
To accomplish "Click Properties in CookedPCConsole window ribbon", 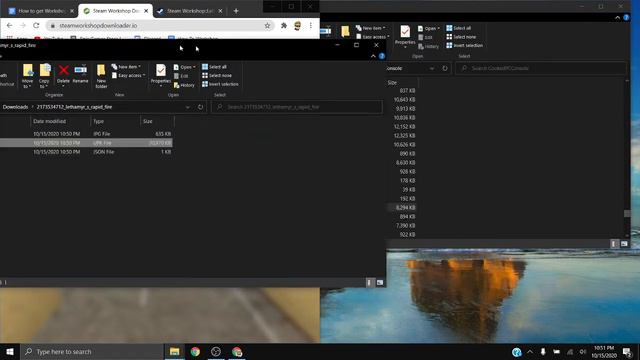I will coord(405,36).
